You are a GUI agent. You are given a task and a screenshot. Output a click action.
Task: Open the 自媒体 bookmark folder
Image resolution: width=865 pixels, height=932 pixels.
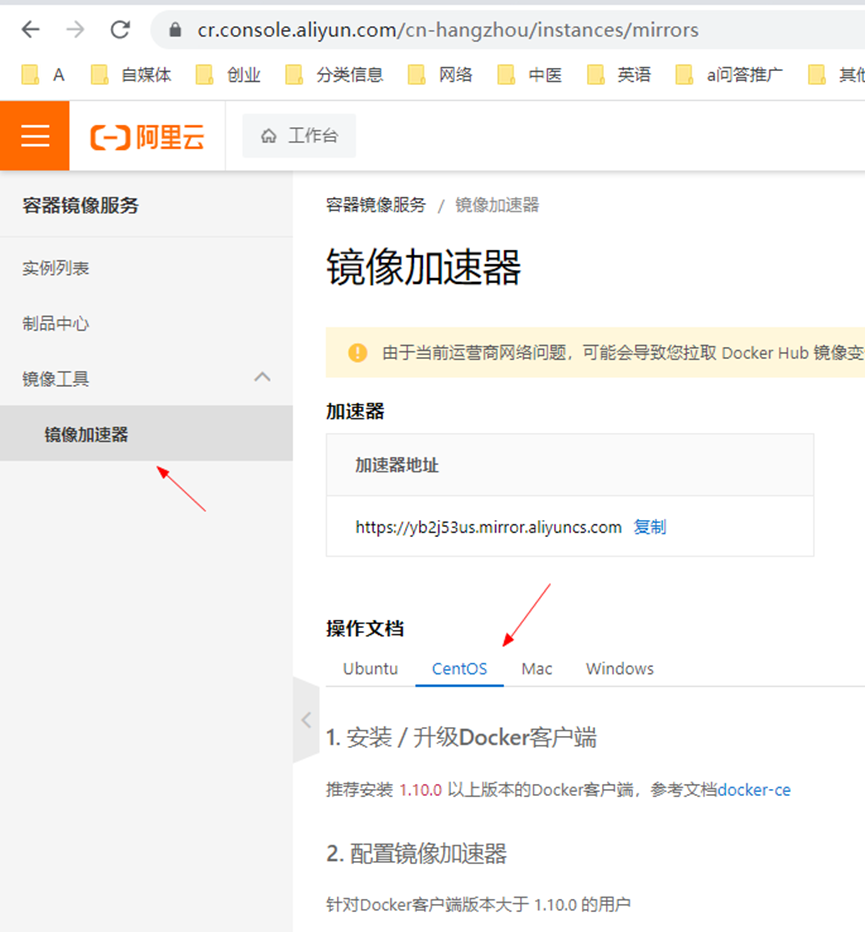[130, 75]
